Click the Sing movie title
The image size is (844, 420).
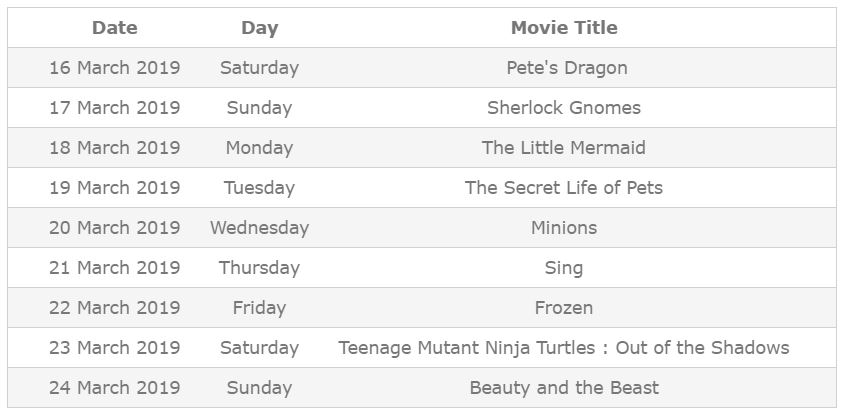coord(564,268)
